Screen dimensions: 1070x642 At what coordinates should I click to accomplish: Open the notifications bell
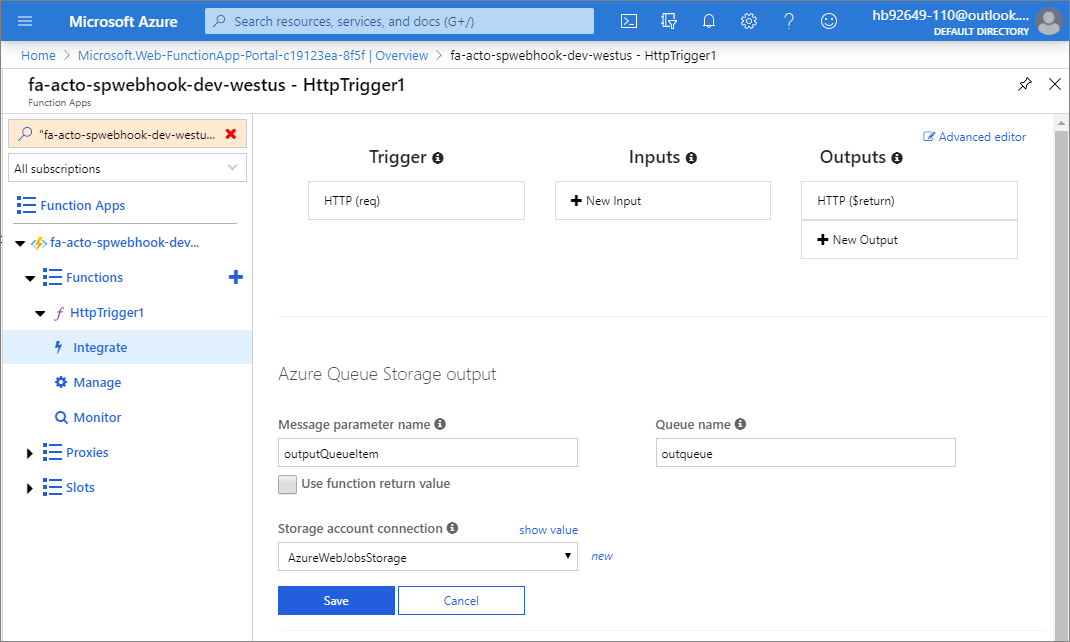709,21
